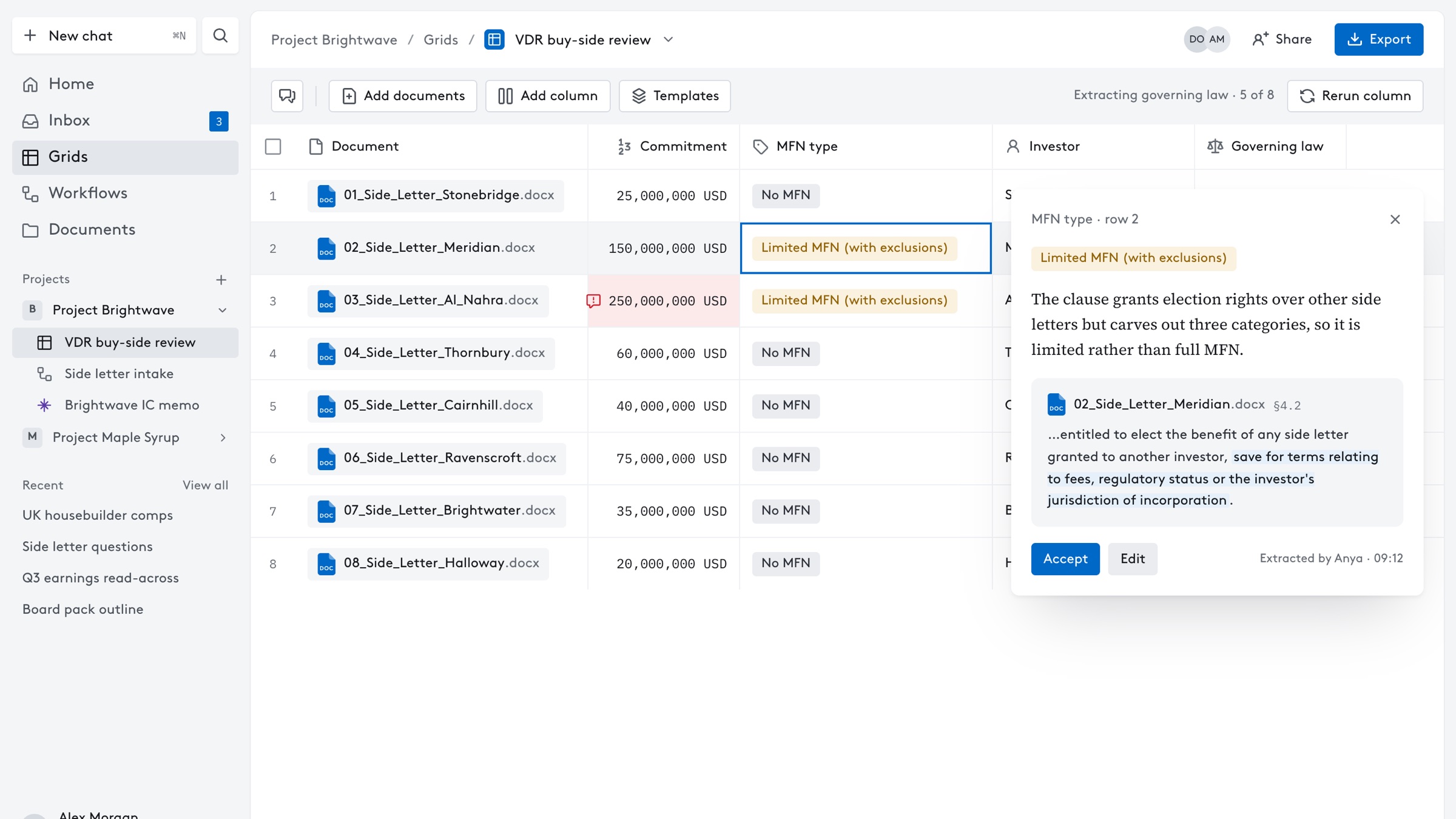The height and width of the screenshot is (819, 1456).
Task: Open the chat comments panel icon
Action: click(287, 96)
